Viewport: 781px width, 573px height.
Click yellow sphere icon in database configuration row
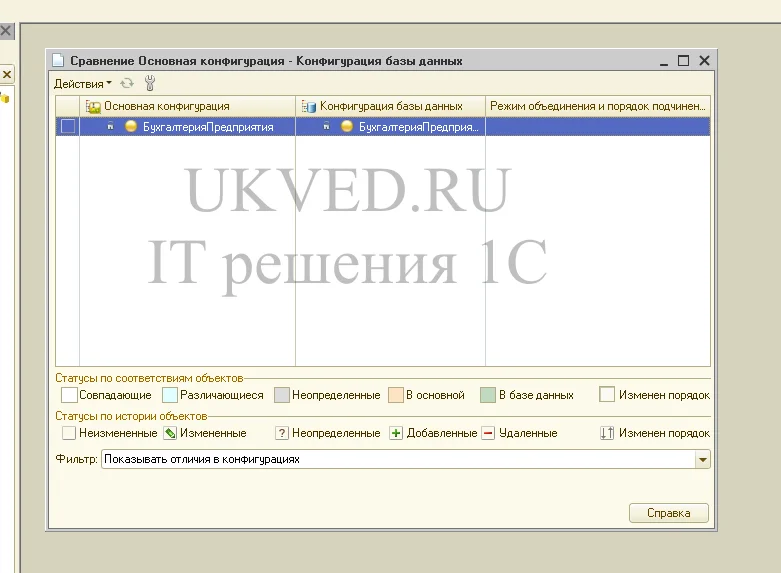pos(347,127)
